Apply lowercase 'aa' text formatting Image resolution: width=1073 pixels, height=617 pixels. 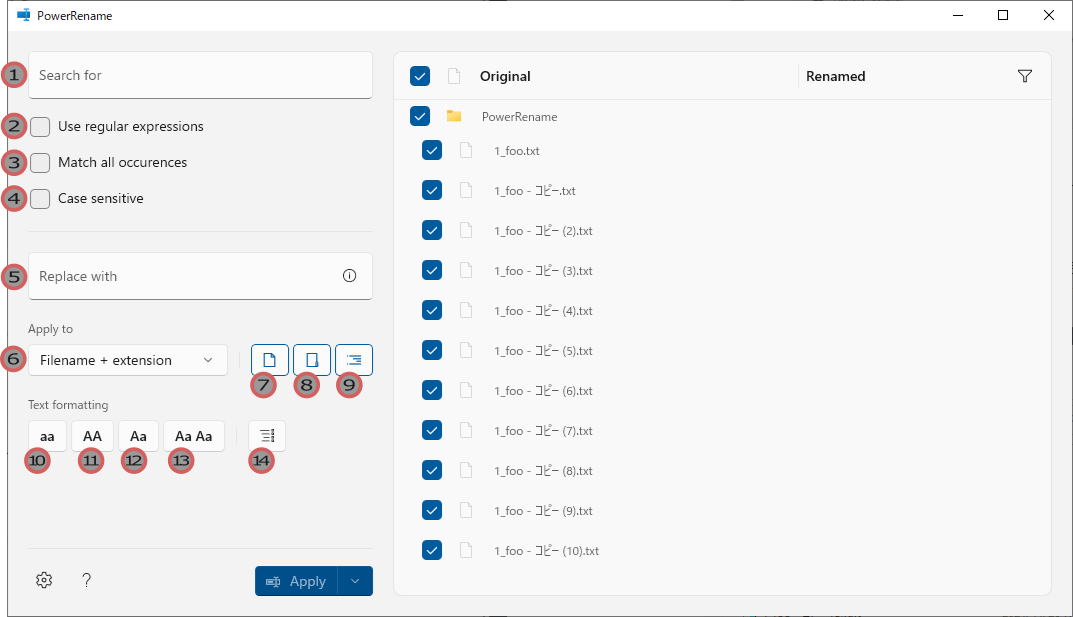(x=47, y=436)
